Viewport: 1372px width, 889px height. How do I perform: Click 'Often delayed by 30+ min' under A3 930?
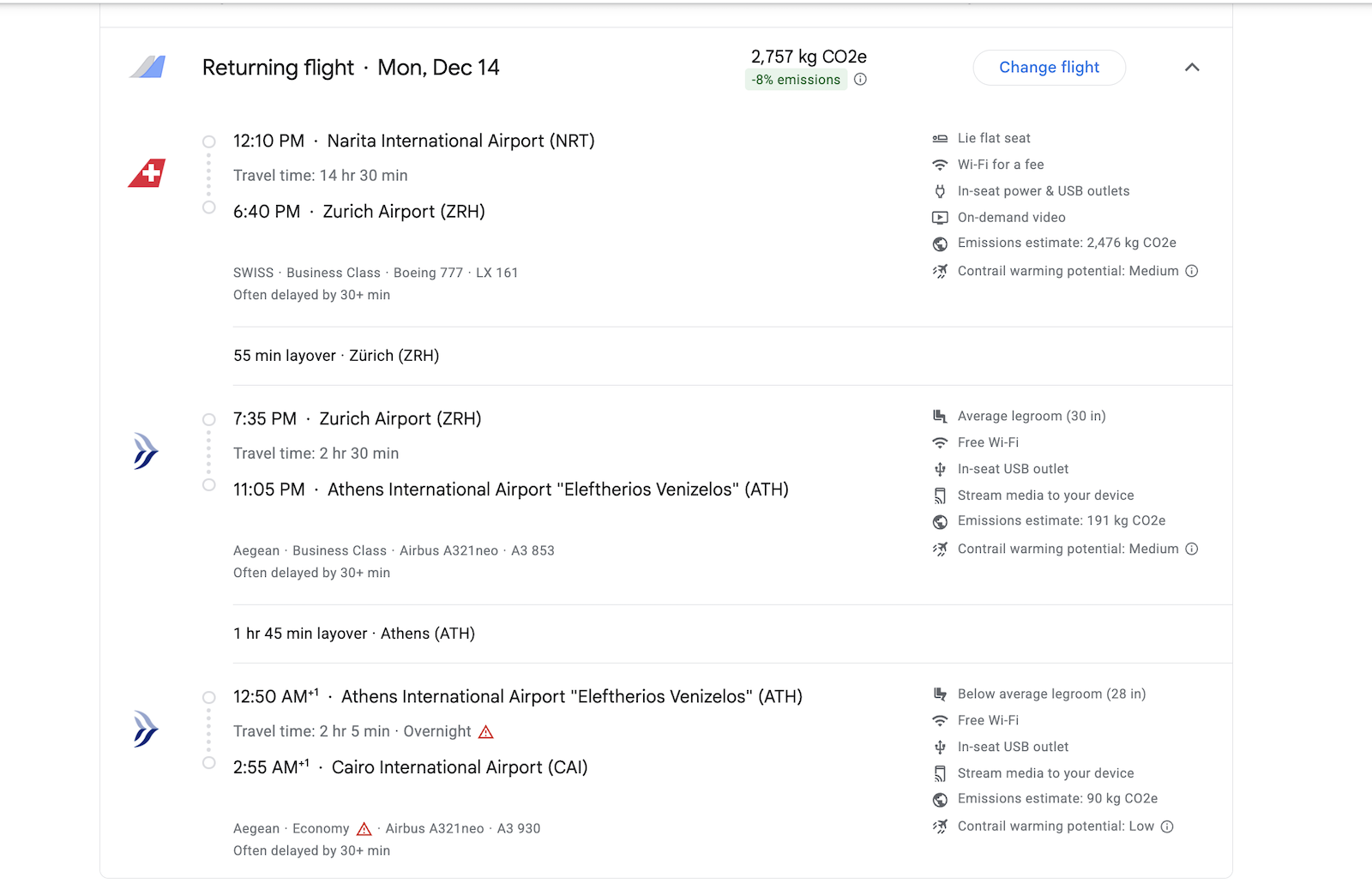311,850
